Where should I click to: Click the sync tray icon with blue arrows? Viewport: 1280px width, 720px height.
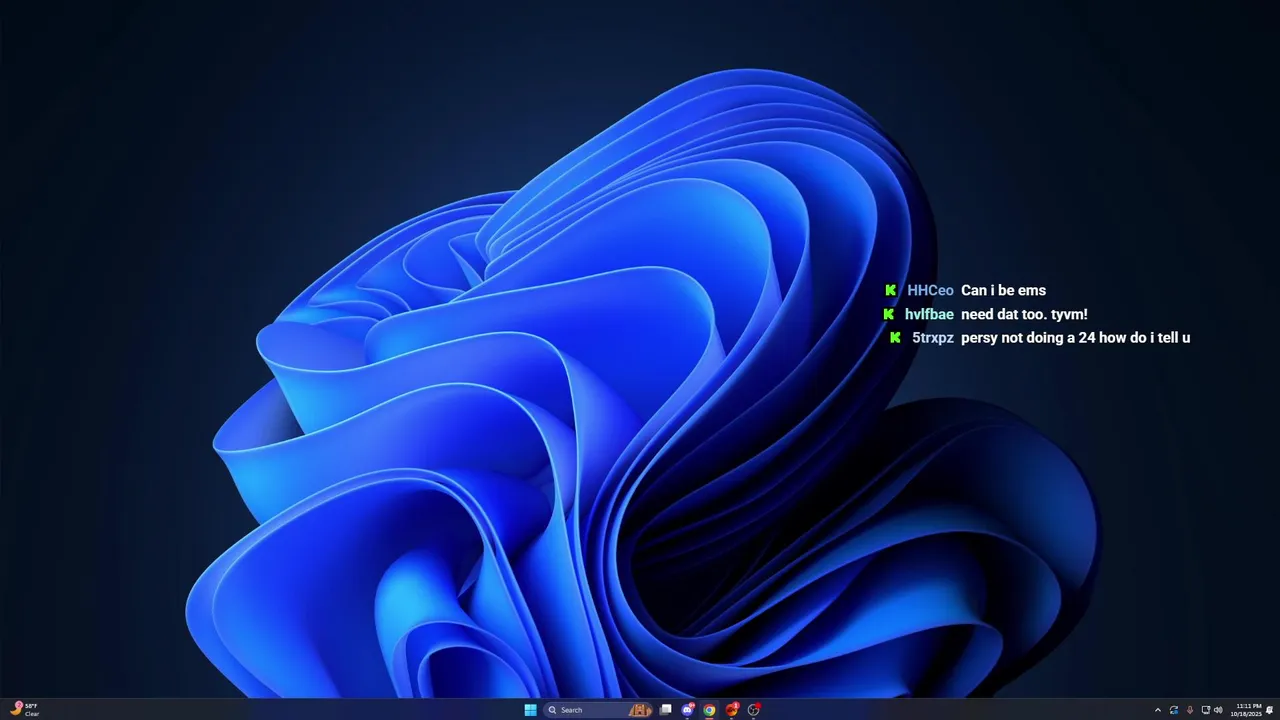[1174, 710]
